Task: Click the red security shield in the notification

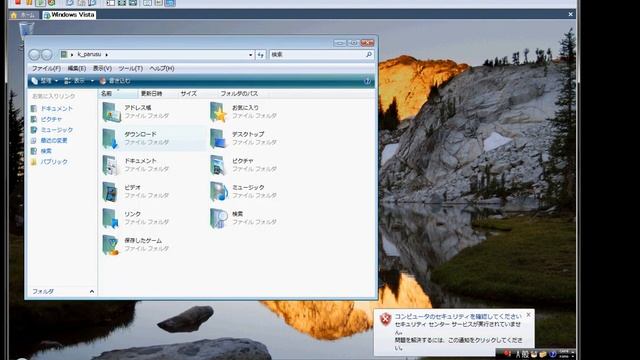Action: tap(385, 319)
